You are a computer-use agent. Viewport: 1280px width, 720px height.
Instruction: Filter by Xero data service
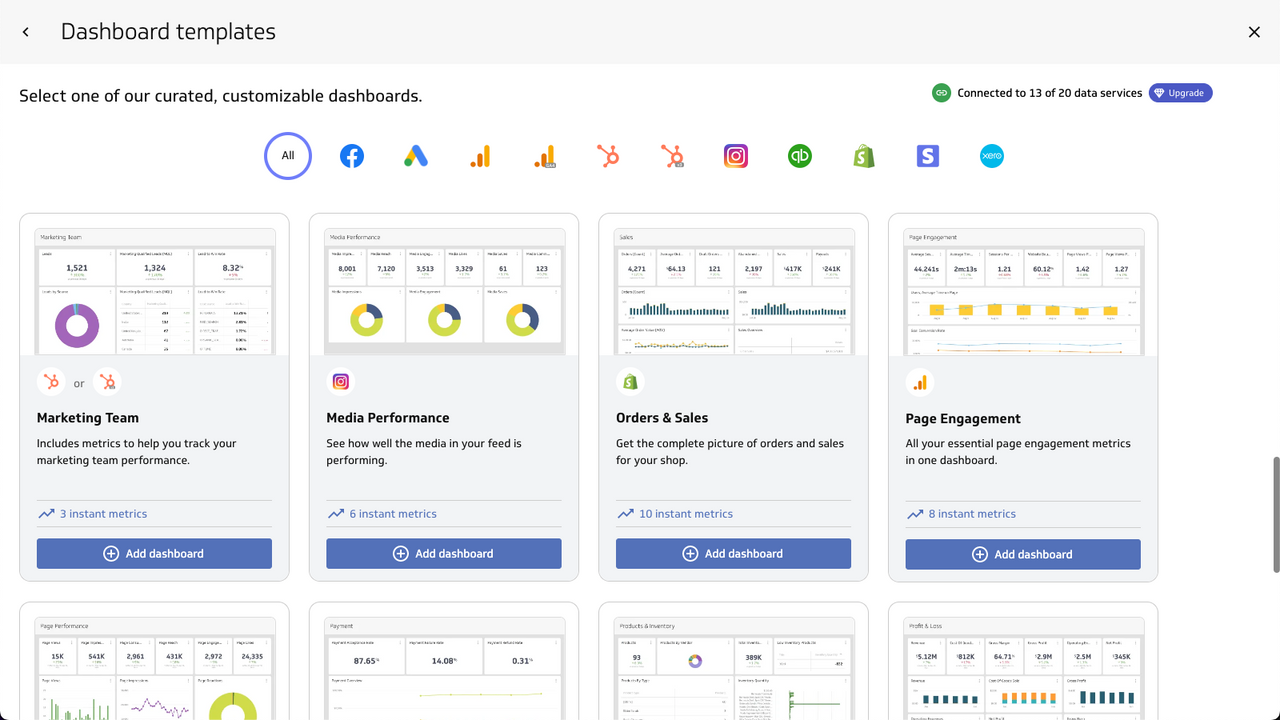pyautogui.click(x=991, y=156)
